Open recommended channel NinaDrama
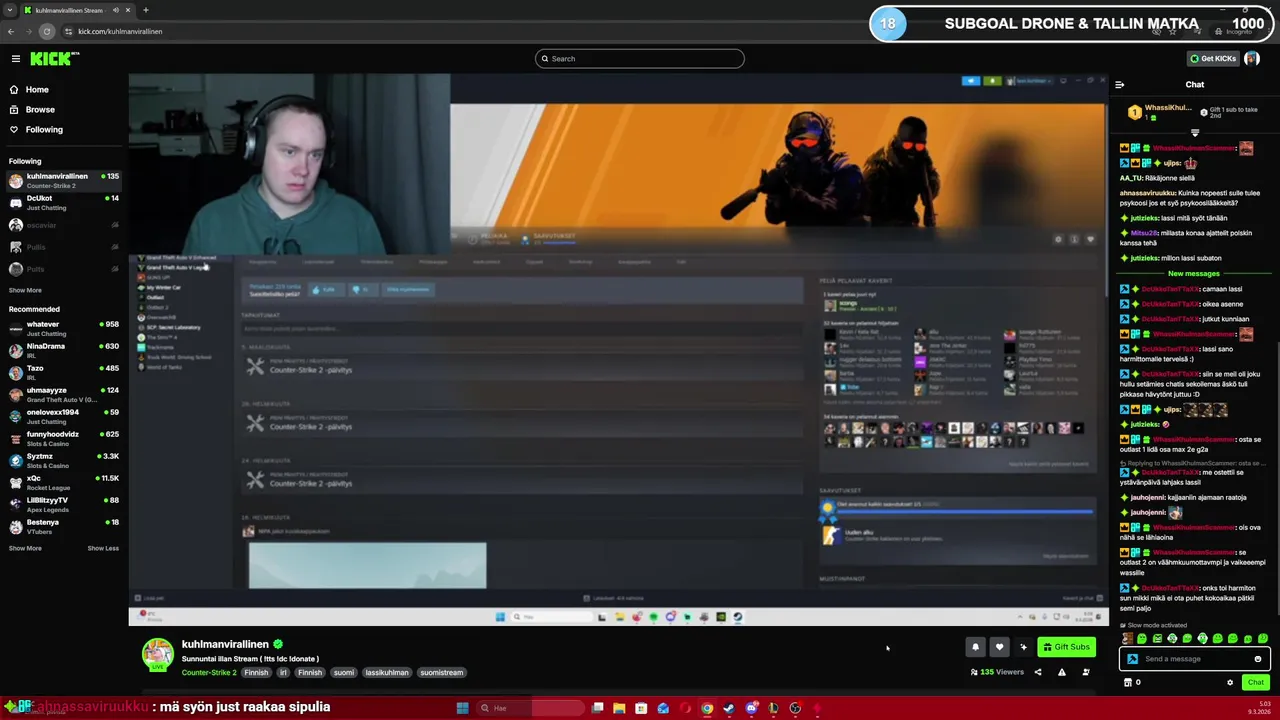The height and width of the screenshot is (720, 1280). point(64,350)
